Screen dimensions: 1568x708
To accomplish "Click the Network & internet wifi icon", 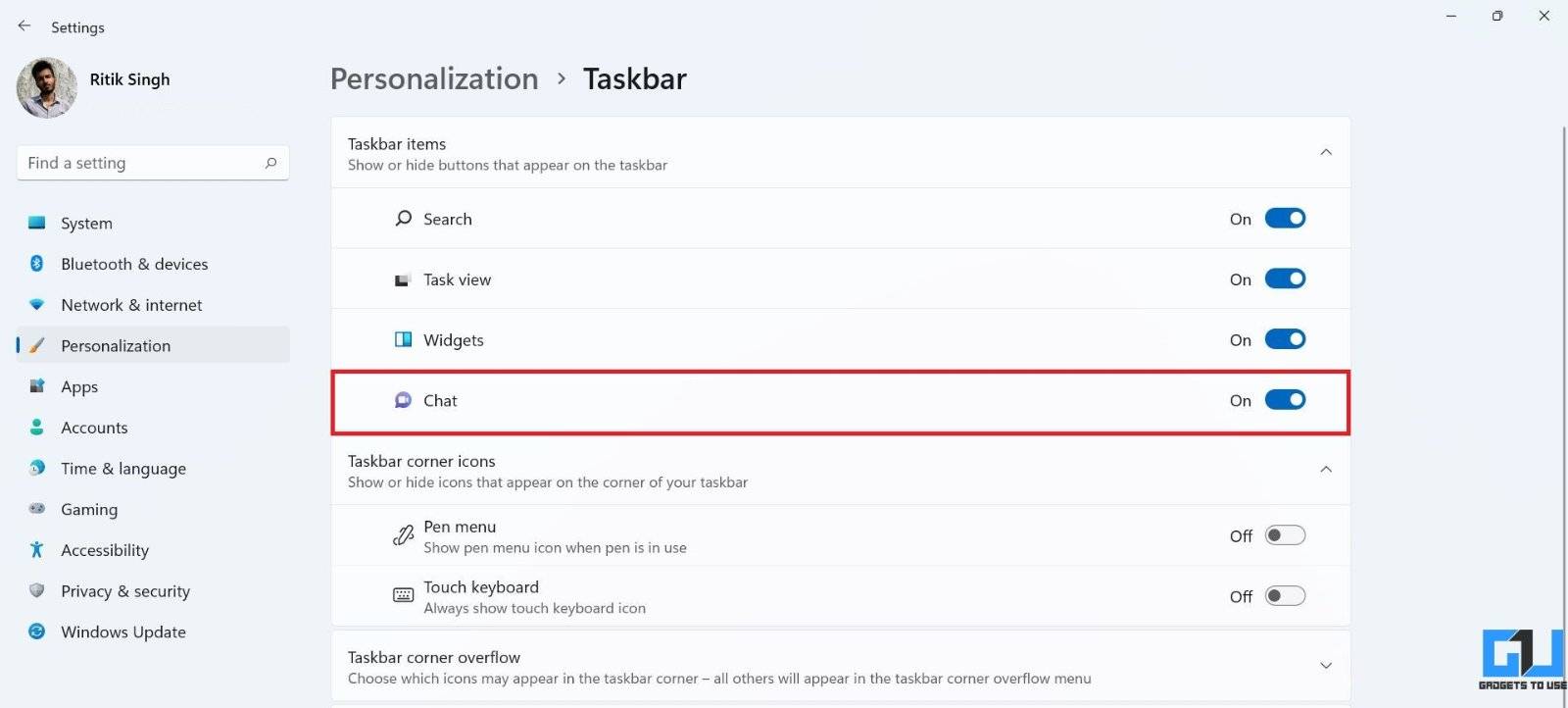I will 37,305.
